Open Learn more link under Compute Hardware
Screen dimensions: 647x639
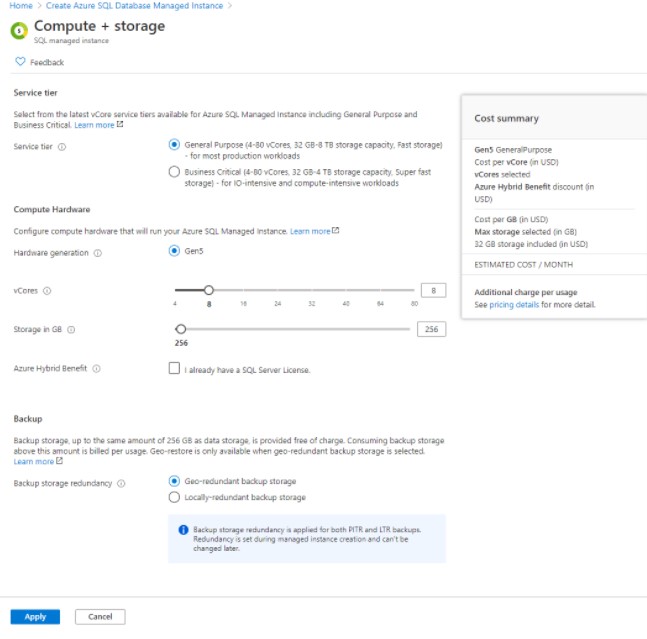(310, 231)
